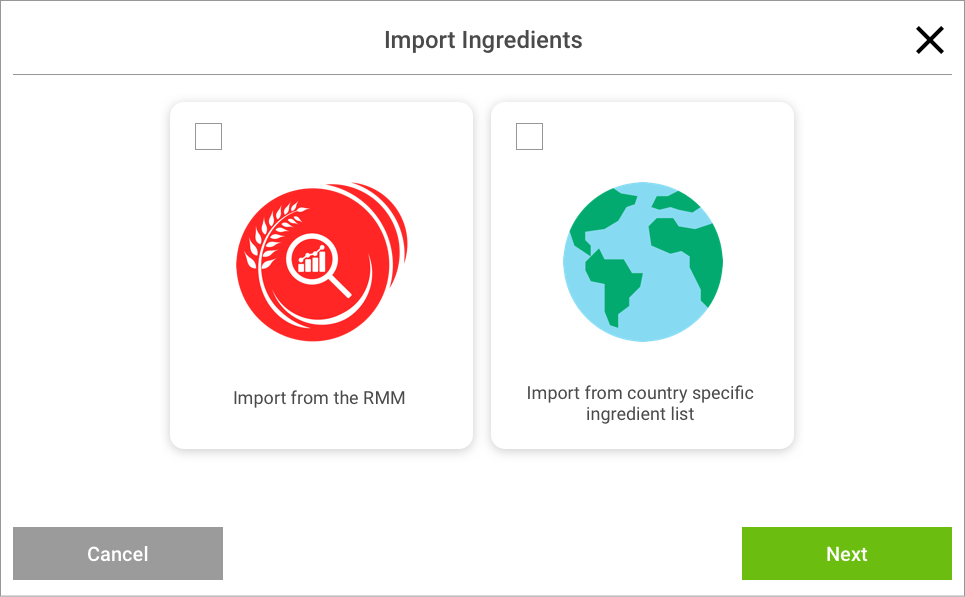Choose the RMM import card

coord(321,275)
